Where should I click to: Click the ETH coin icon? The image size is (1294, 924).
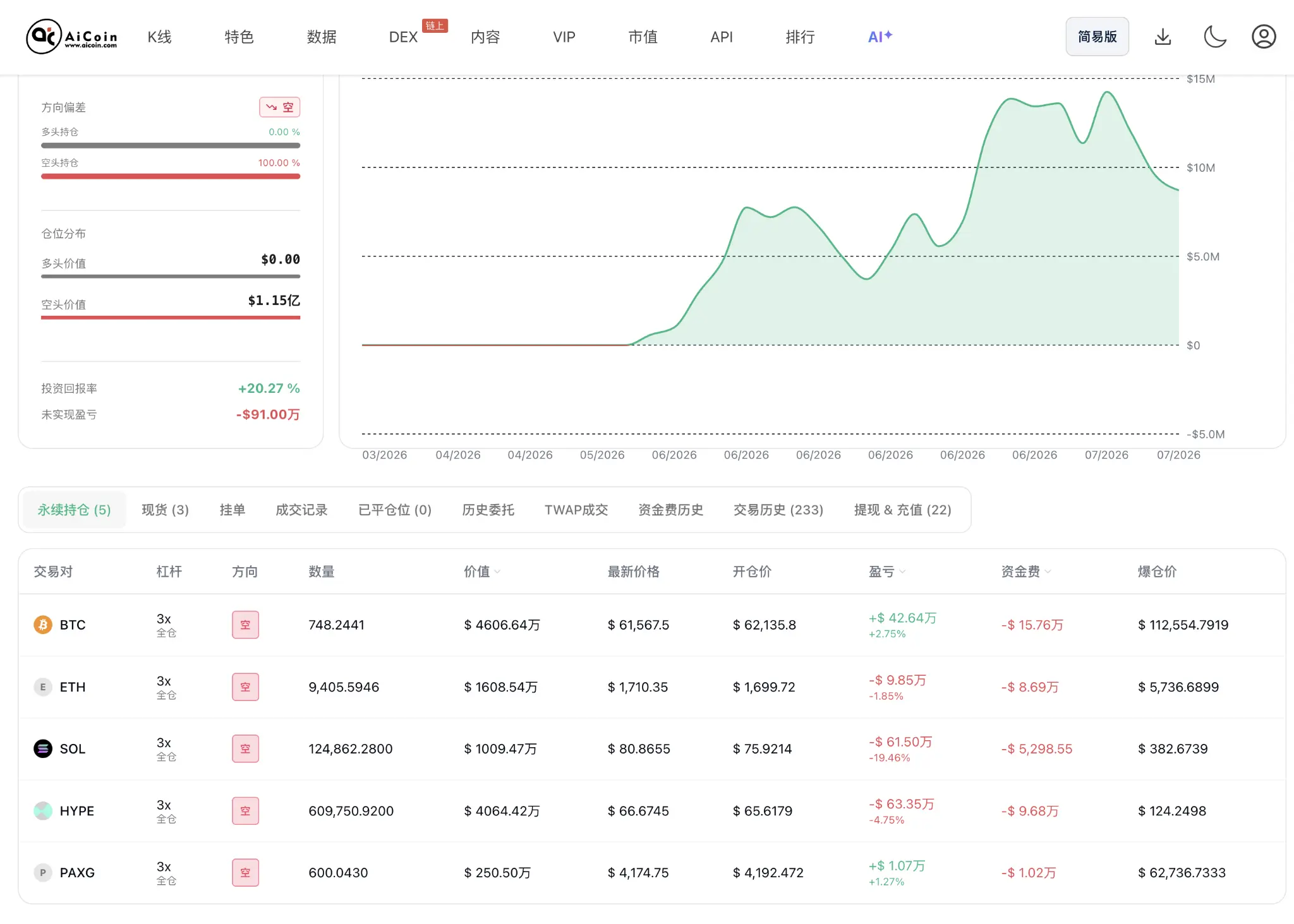point(43,687)
